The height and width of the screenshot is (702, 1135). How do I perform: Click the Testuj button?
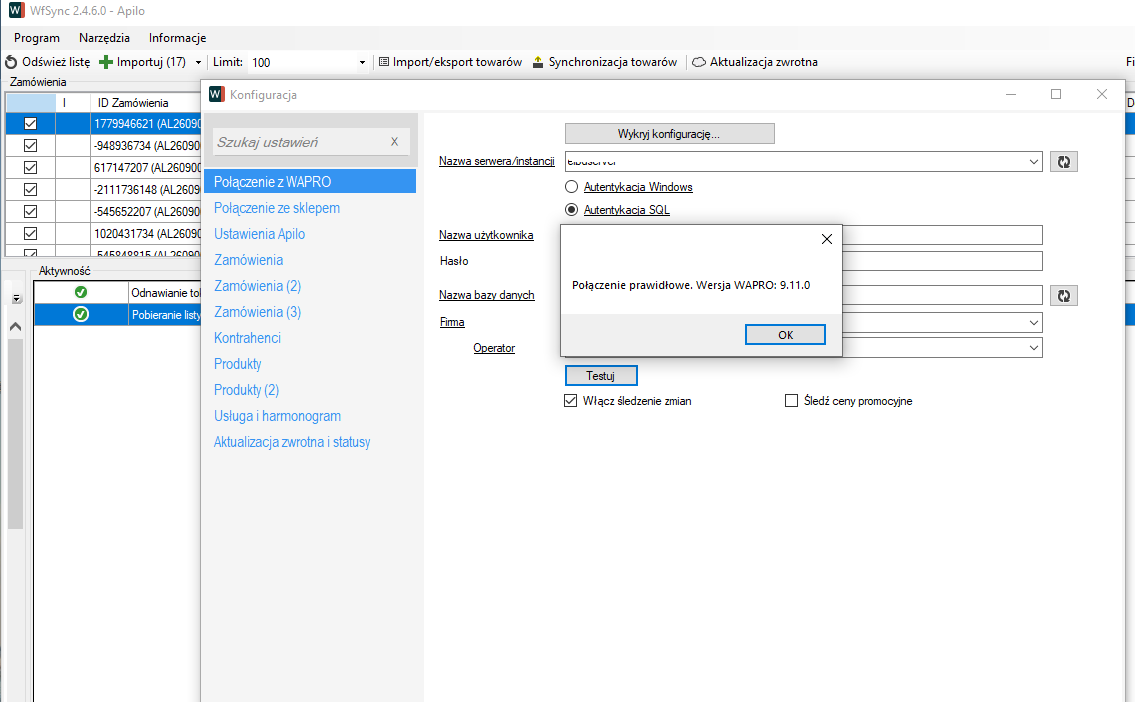point(601,376)
